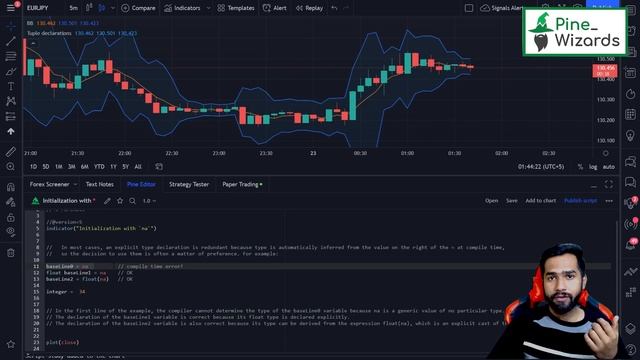Activate the zoom in tool
The height and width of the screenshot is (360, 640).
point(11,167)
